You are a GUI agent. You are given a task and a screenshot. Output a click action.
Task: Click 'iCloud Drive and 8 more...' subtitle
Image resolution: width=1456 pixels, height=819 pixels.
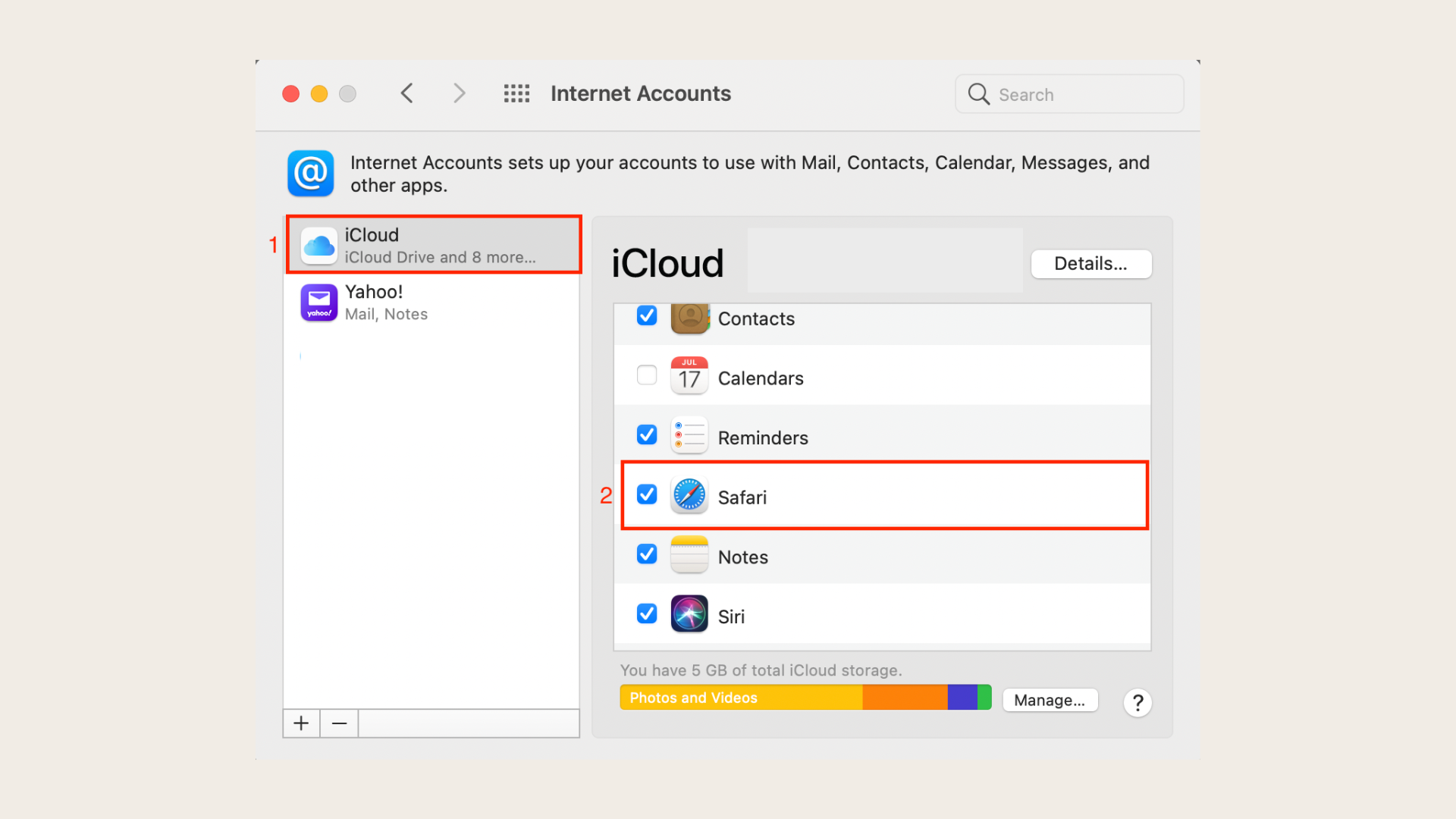441,258
